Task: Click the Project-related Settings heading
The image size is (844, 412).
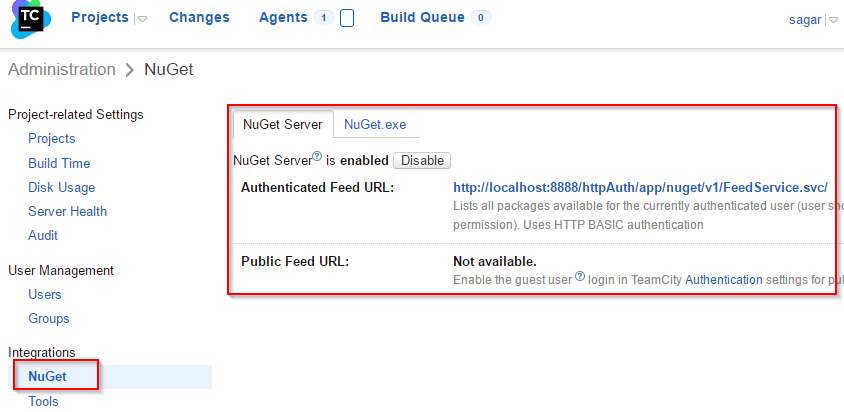Action: pos(76,114)
